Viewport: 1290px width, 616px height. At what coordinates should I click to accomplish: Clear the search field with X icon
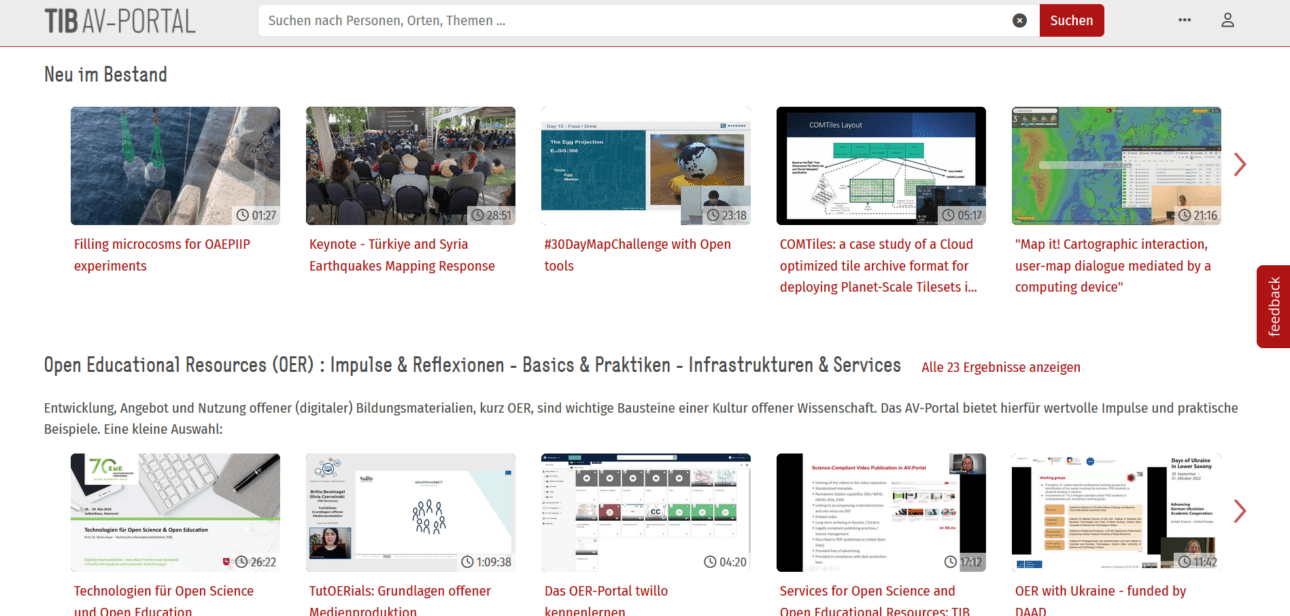1019,20
